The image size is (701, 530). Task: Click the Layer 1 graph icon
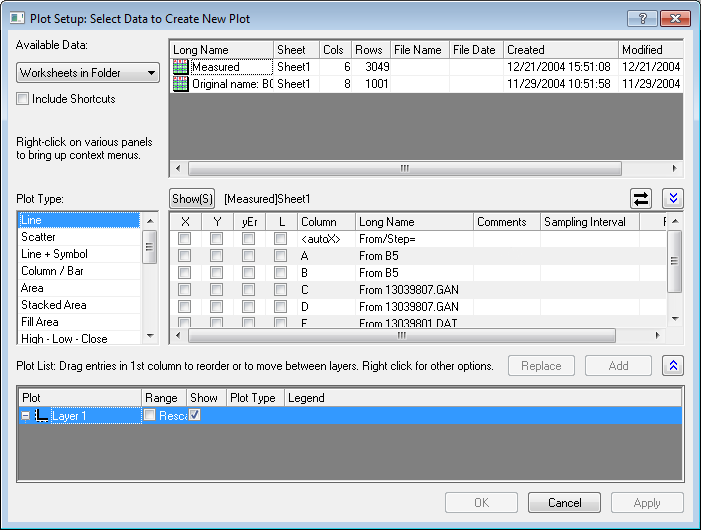click(x=41, y=415)
